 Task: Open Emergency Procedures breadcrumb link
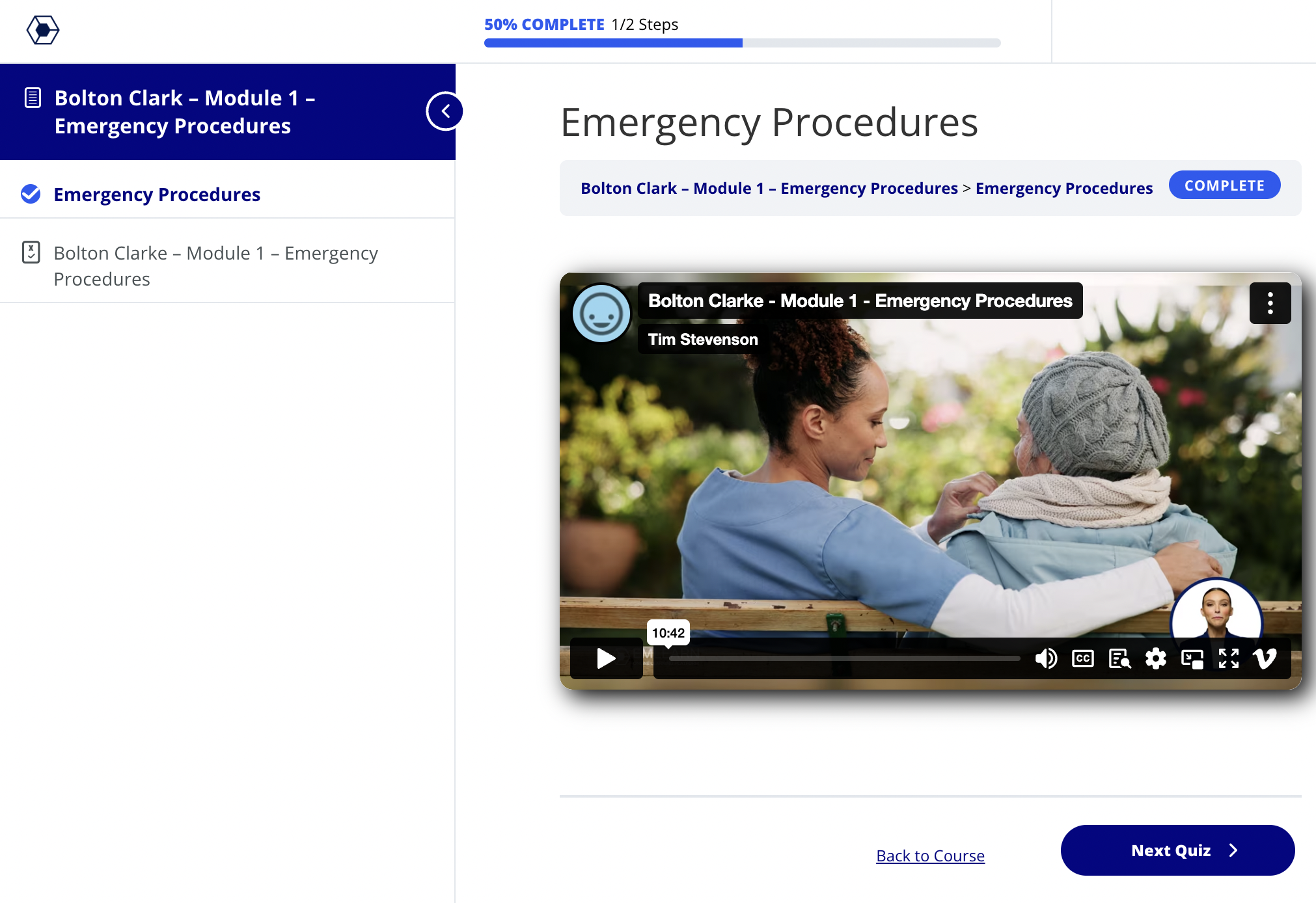point(1063,188)
